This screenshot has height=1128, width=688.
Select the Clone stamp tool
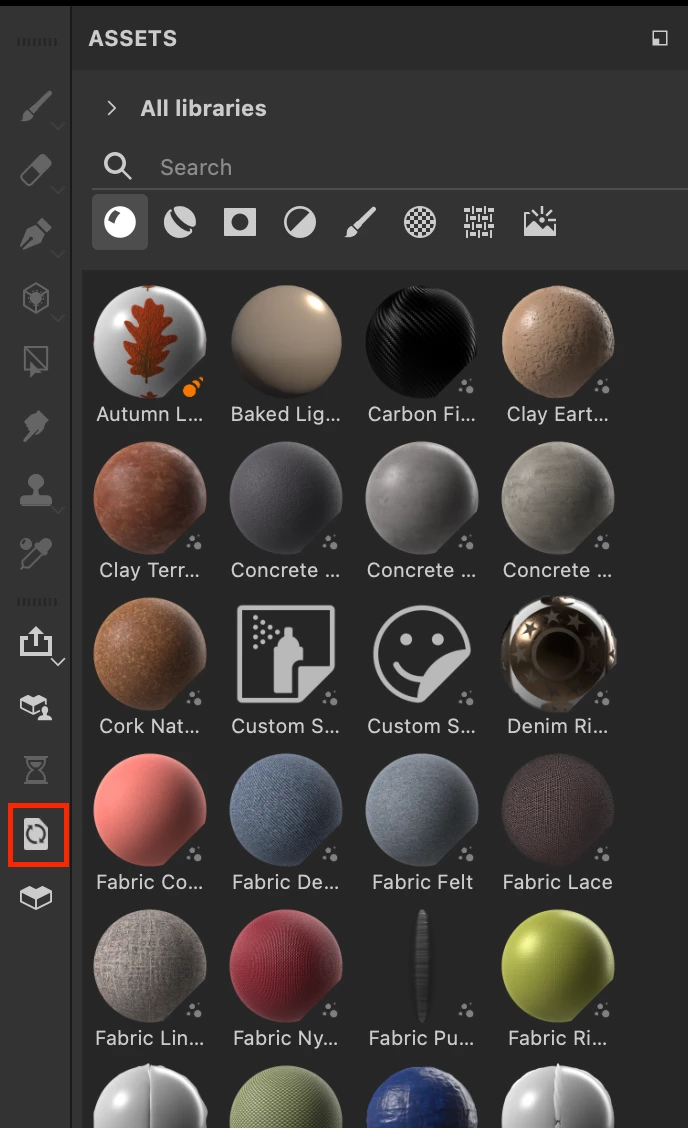coord(35,491)
